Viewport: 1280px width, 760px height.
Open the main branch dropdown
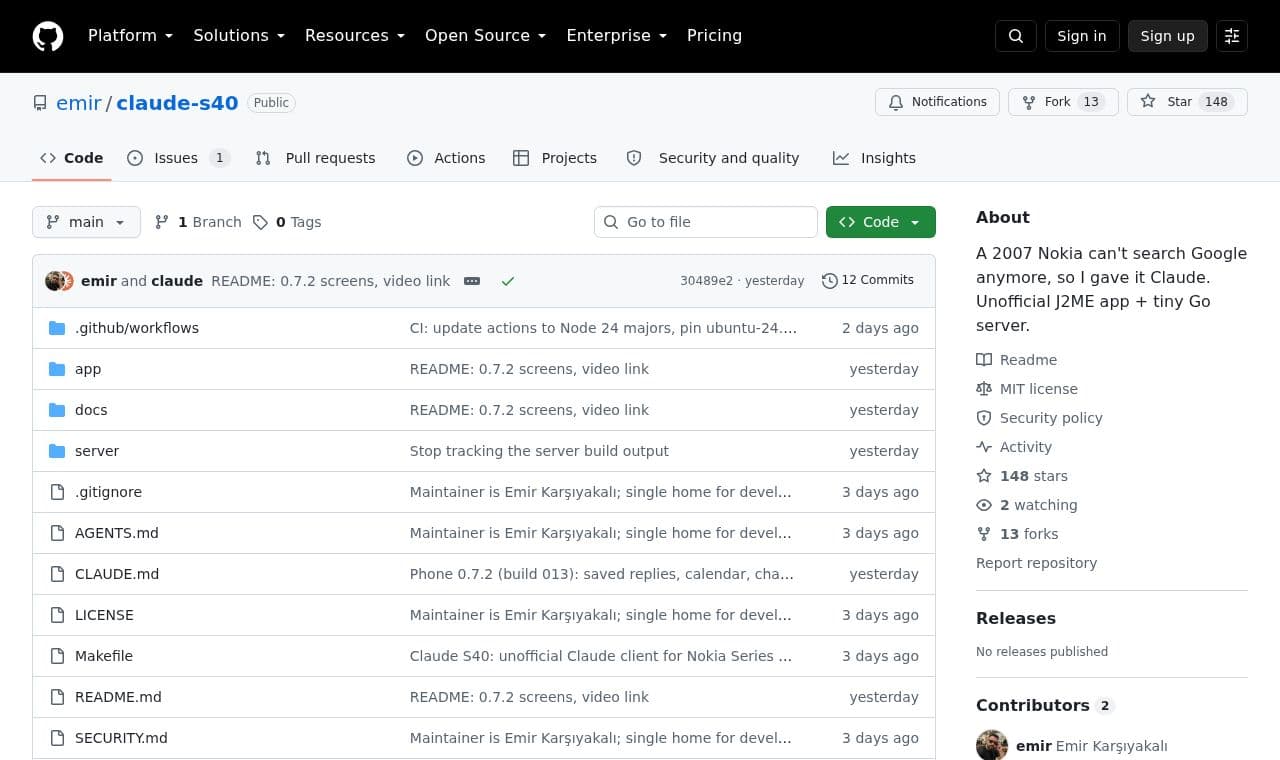pyautogui.click(x=86, y=222)
